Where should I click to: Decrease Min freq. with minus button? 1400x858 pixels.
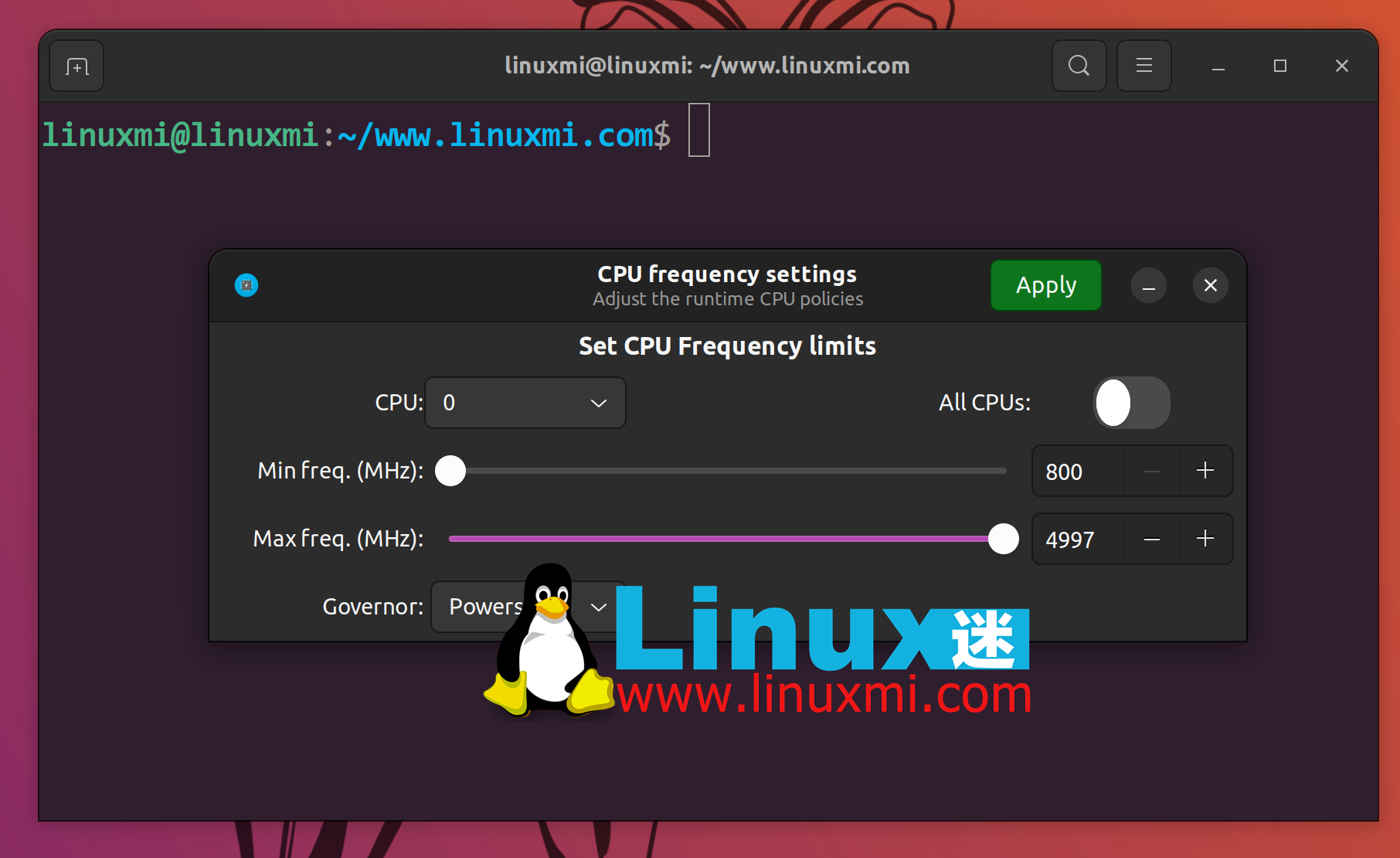click(1152, 471)
